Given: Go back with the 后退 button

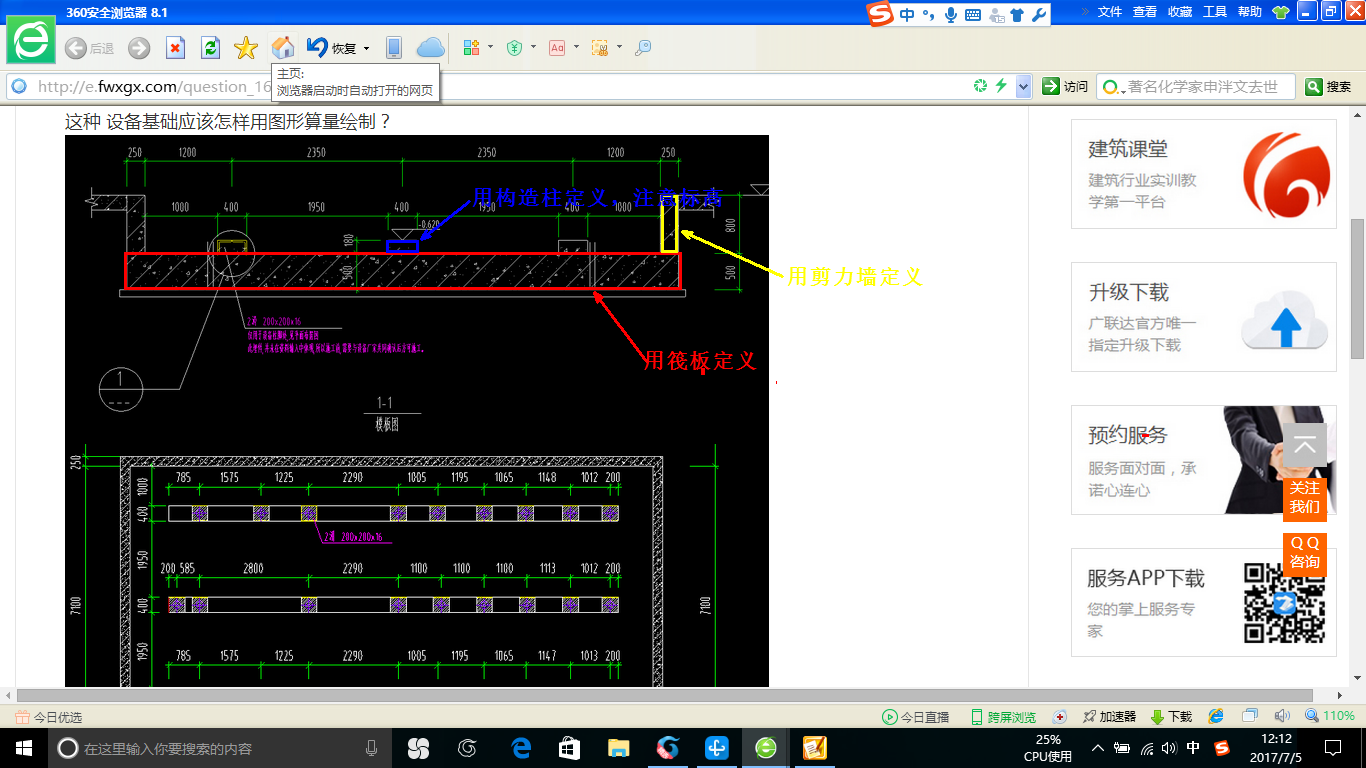Looking at the screenshot, I should pos(89,48).
